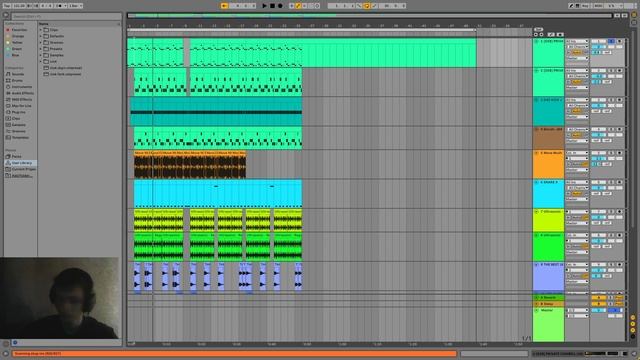Arm track 1 PRISM for recording
Image resolution: width=640 pixels, height=360 pixels.
click(x=620, y=41)
